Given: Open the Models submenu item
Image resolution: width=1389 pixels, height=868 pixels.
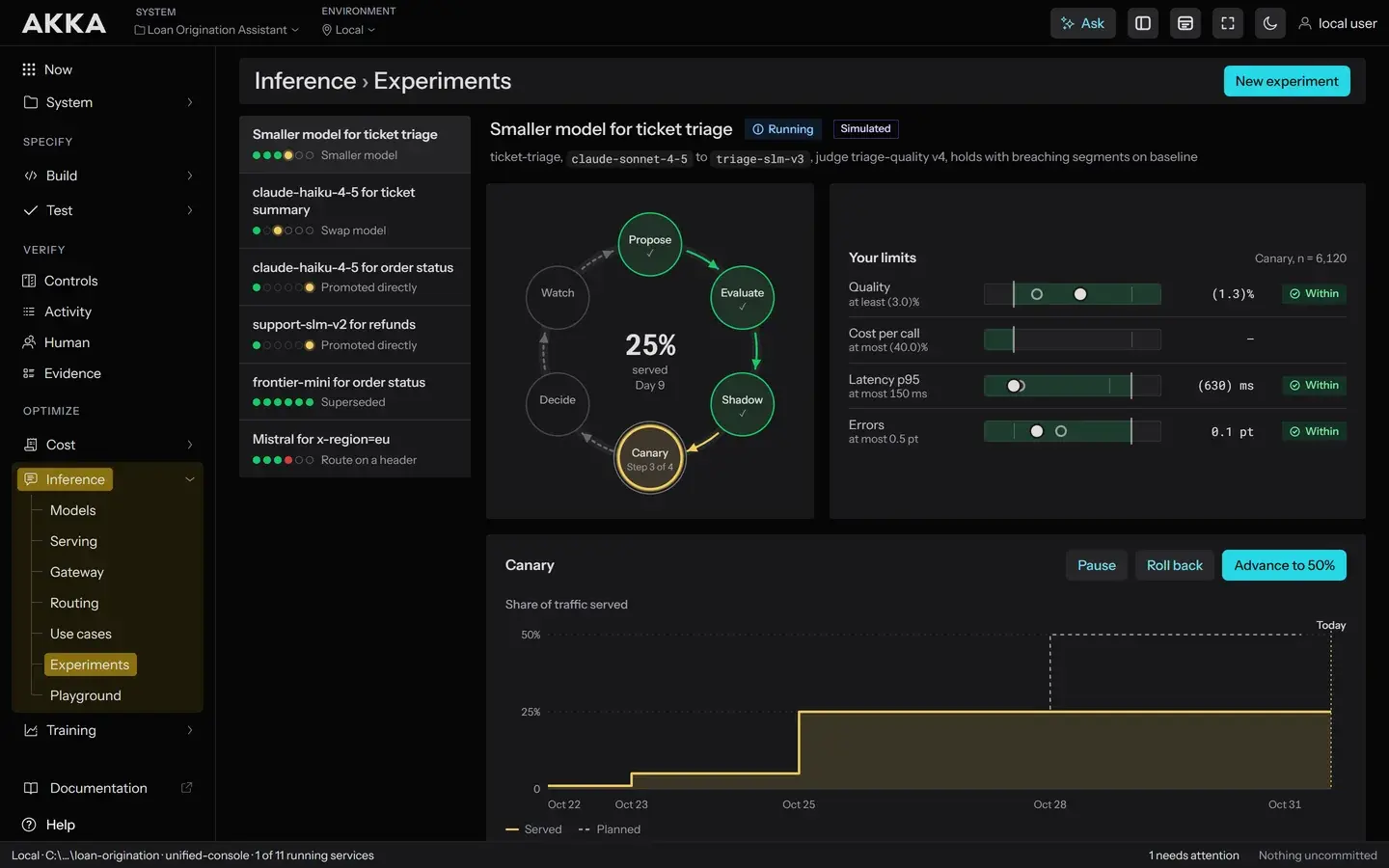Looking at the screenshot, I should point(73,510).
